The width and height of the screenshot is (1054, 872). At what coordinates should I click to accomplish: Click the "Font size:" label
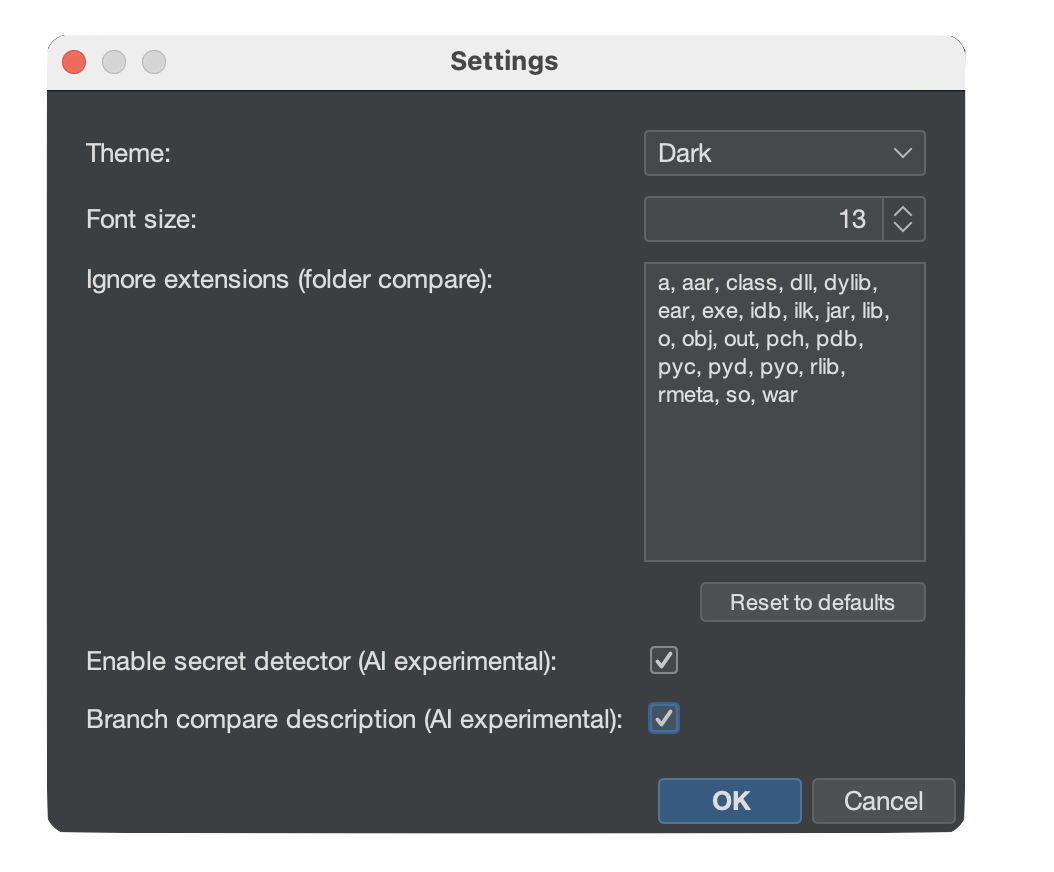(x=141, y=219)
